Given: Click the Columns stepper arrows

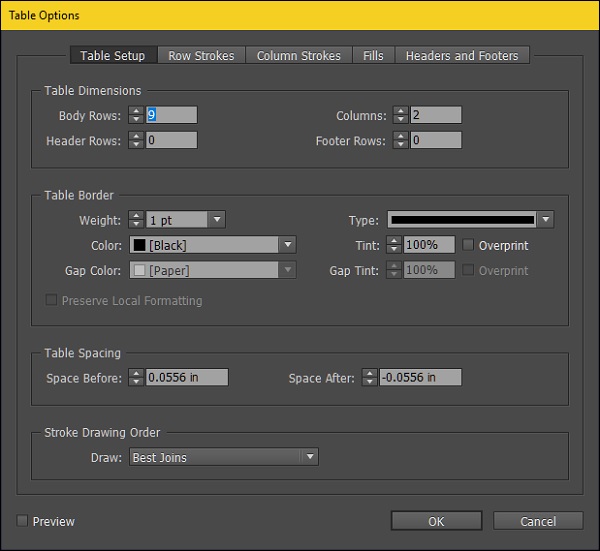Looking at the screenshot, I should tap(401, 115).
